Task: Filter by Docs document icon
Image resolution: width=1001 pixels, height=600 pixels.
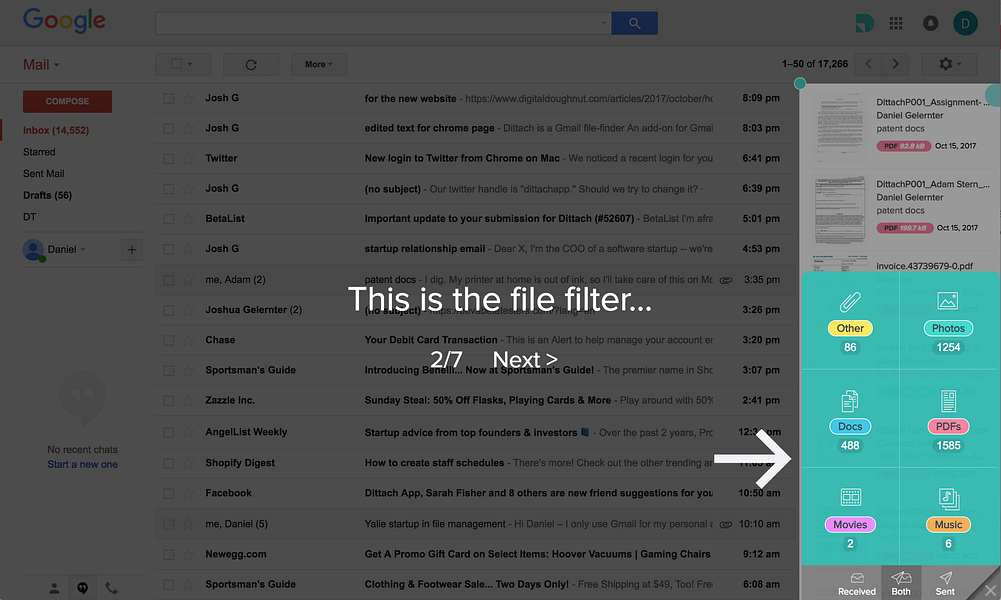Action: pyautogui.click(x=850, y=401)
